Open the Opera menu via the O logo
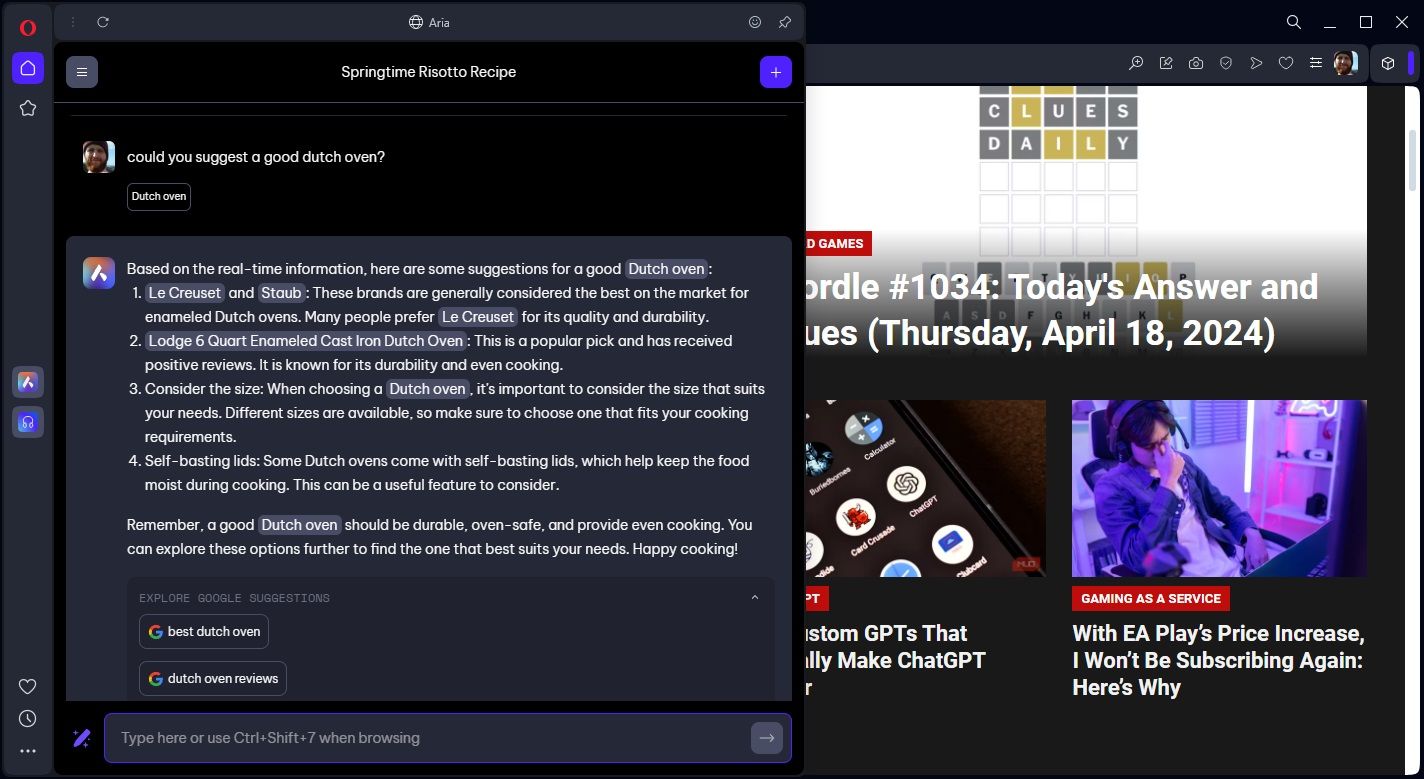 (x=28, y=28)
